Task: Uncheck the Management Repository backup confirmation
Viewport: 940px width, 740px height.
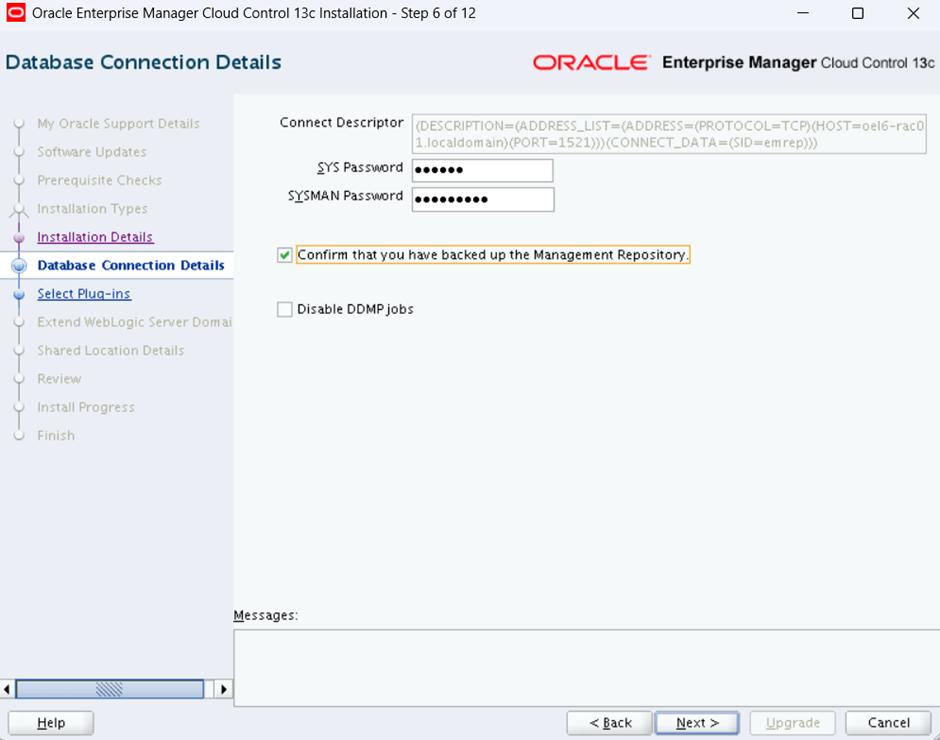Action: pyautogui.click(x=285, y=256)
